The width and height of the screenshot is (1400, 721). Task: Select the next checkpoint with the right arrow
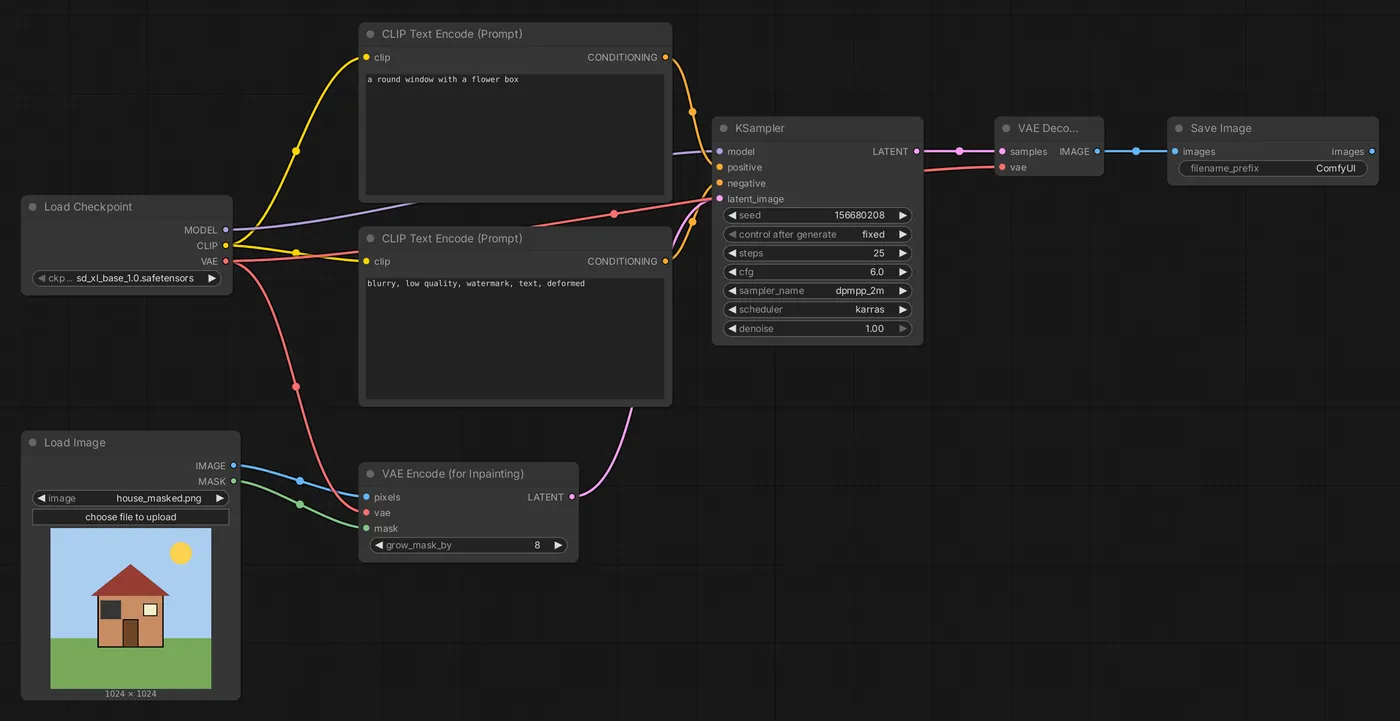tap(212, 278)
